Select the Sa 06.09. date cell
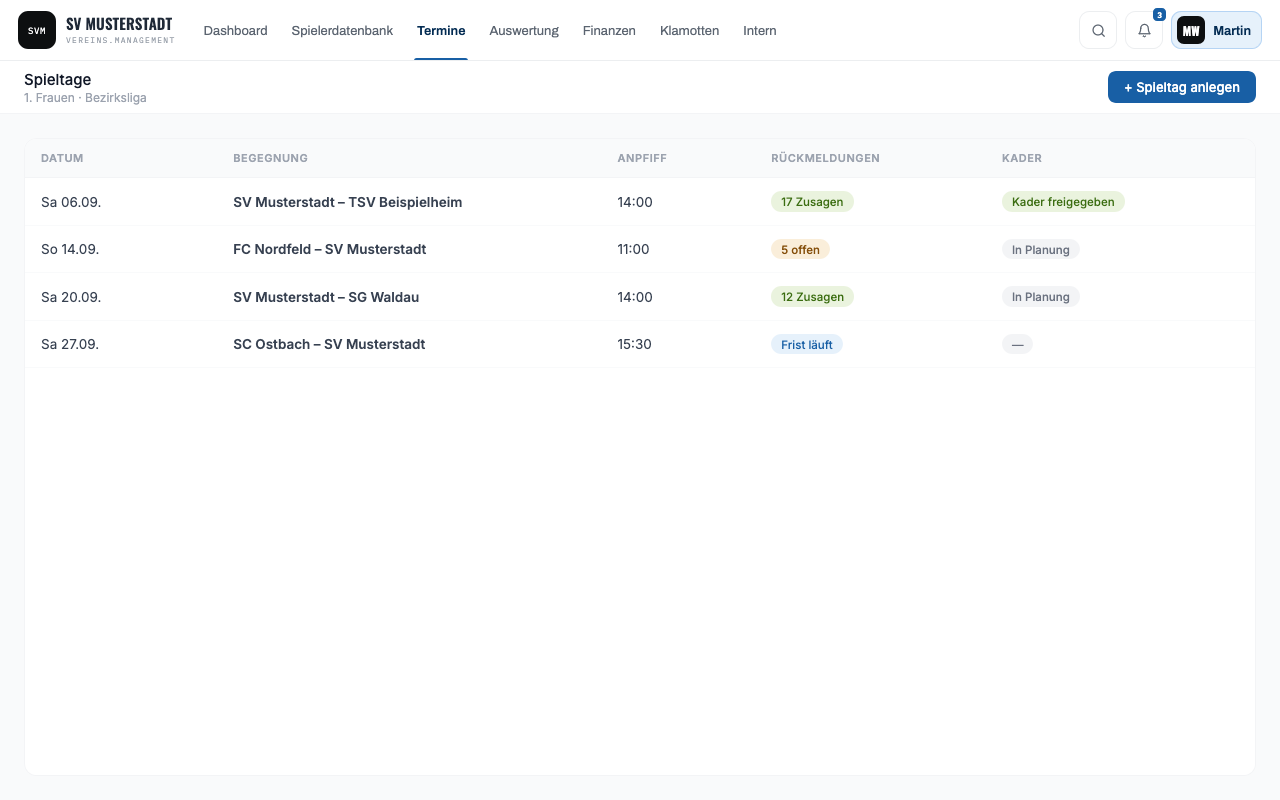The width and height of the screenshot is (1280, 800). [x=71, y=202]
